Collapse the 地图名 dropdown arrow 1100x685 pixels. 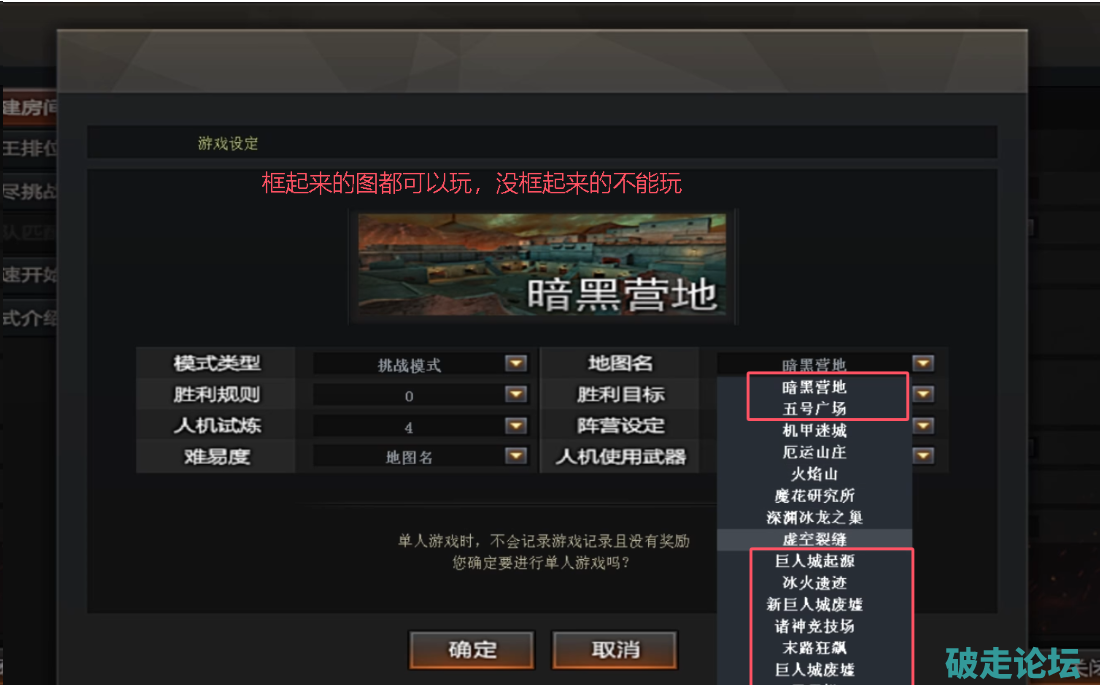(923, 364)
